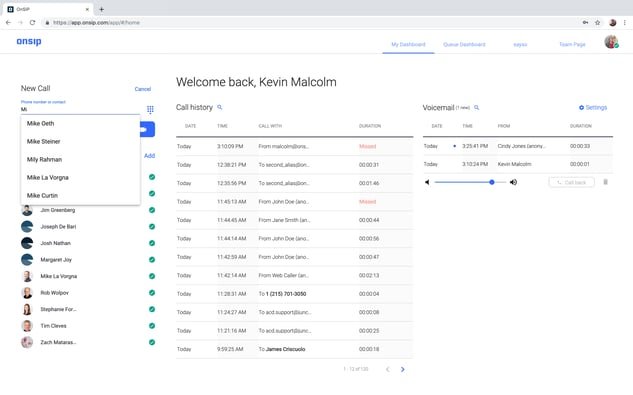The width and height of the screenshot is (633, 395).
Task: Click the loud speaker volume icon
Action: point(513,182)
